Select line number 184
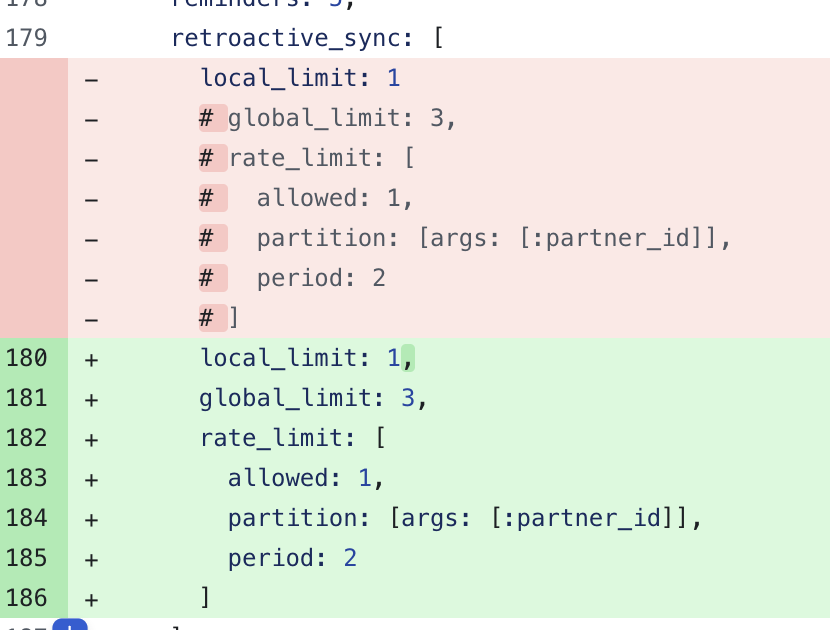Viewport: 830px width, 630px height. point(26,518)
